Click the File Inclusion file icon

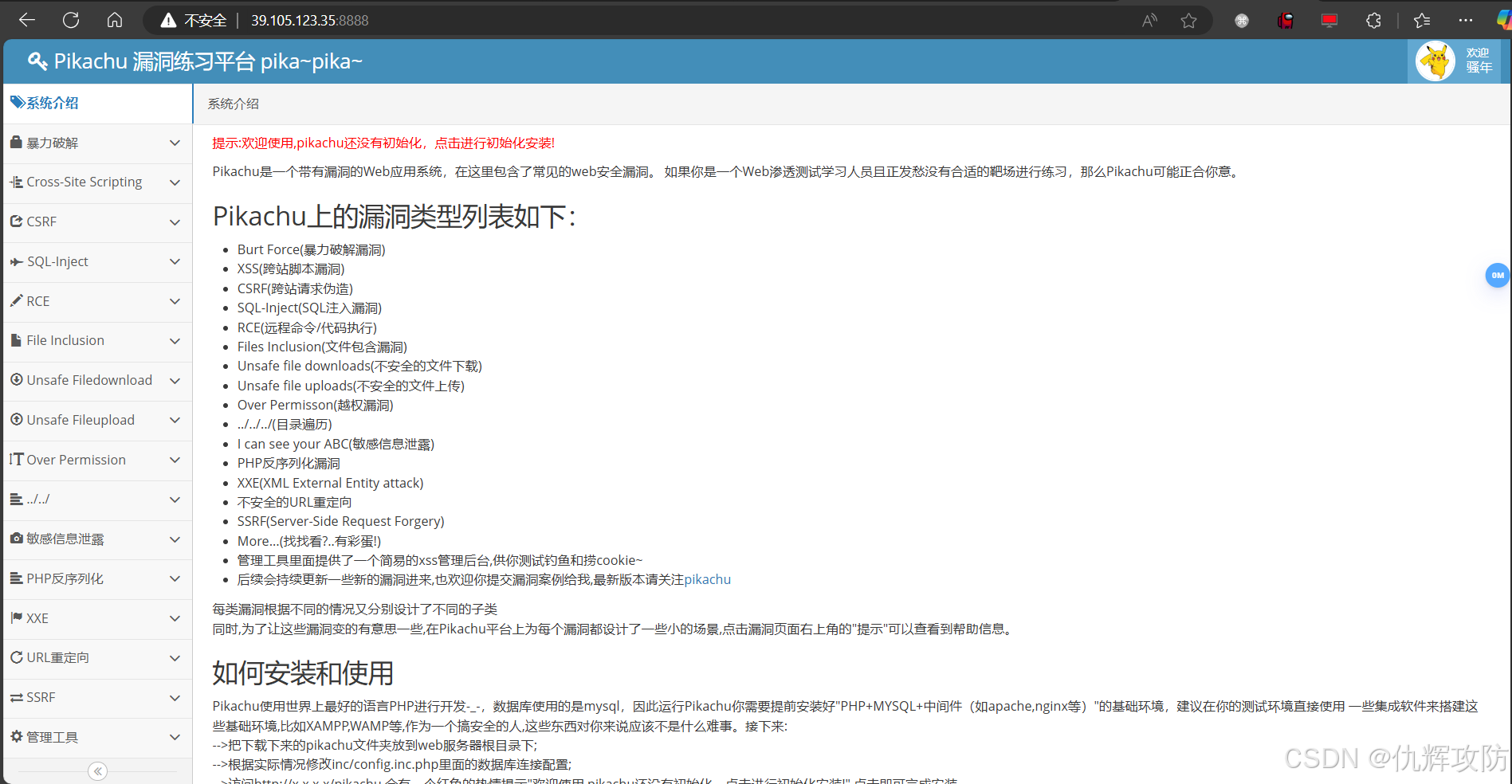point(16,340)
